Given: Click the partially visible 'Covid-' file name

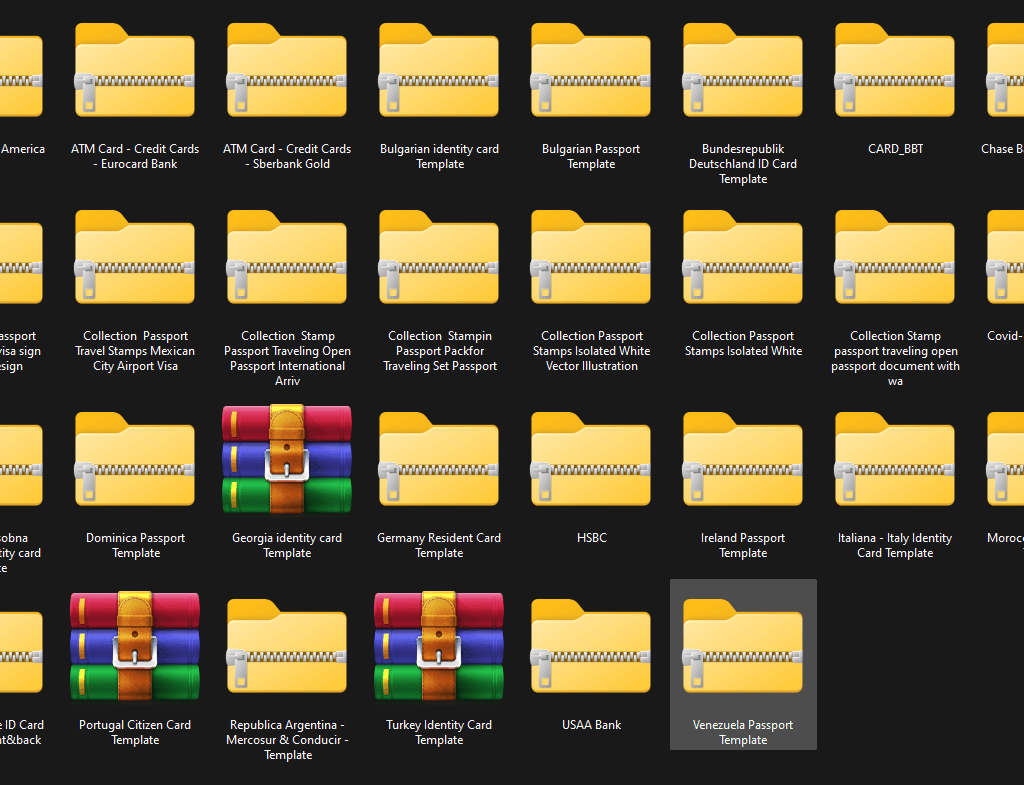Looking at the screenshot, I should point(1005,336).
